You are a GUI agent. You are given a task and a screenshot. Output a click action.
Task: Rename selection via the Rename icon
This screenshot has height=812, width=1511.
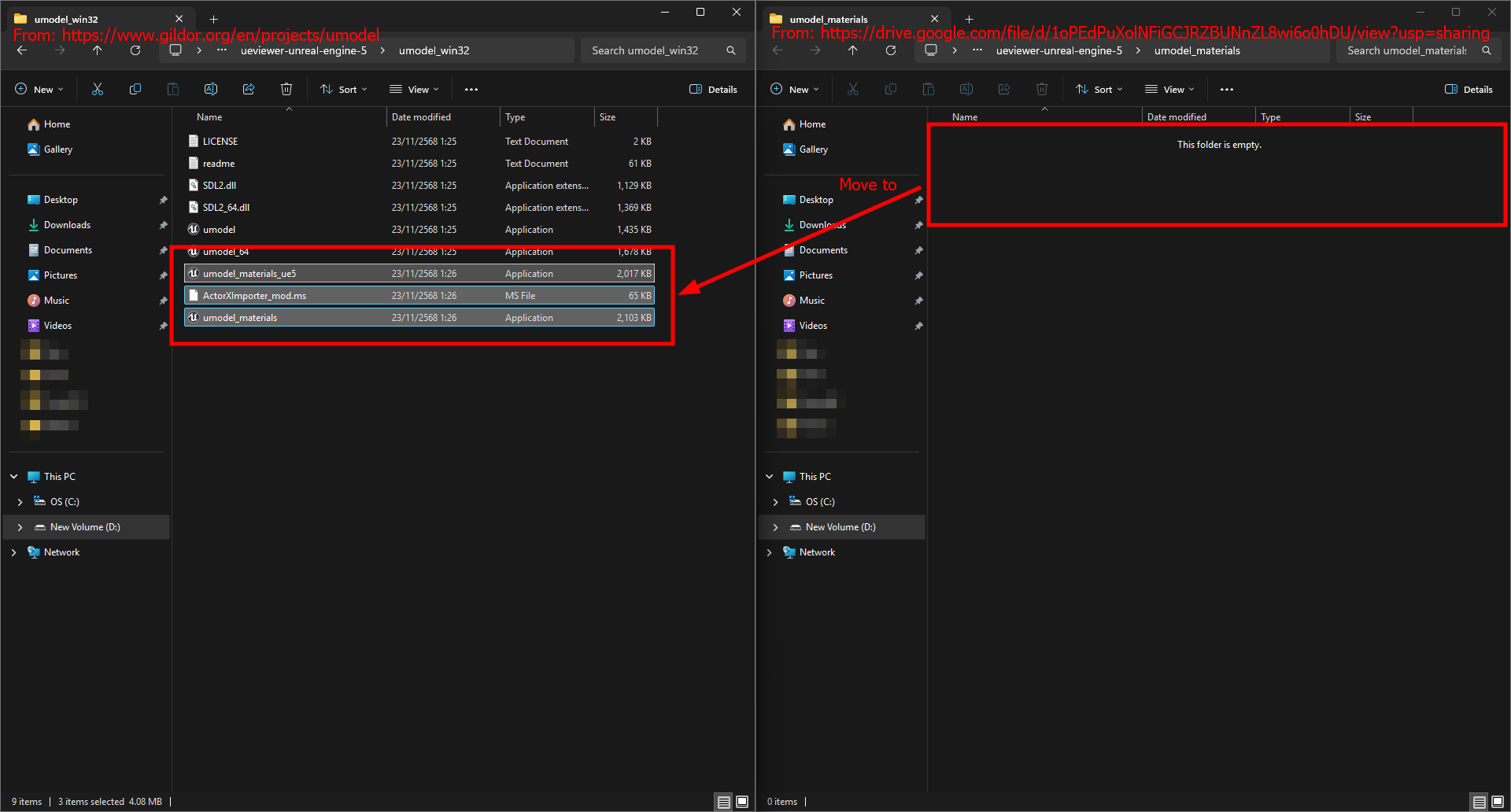point(211,89)
